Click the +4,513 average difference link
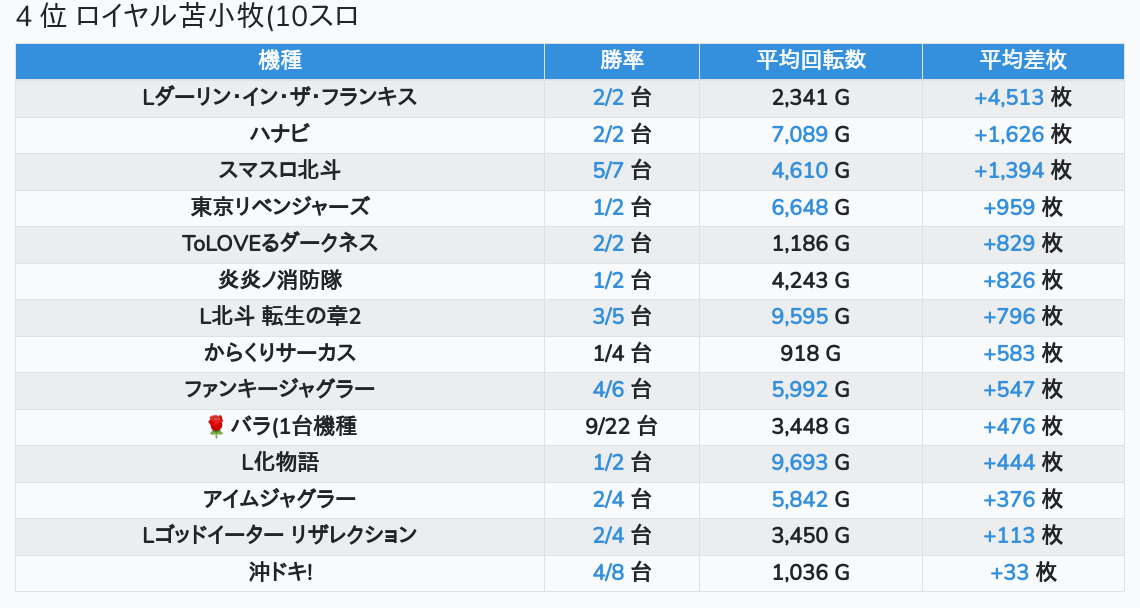The width and height of the screenshot is (1140, 608). pos(1008,98)
